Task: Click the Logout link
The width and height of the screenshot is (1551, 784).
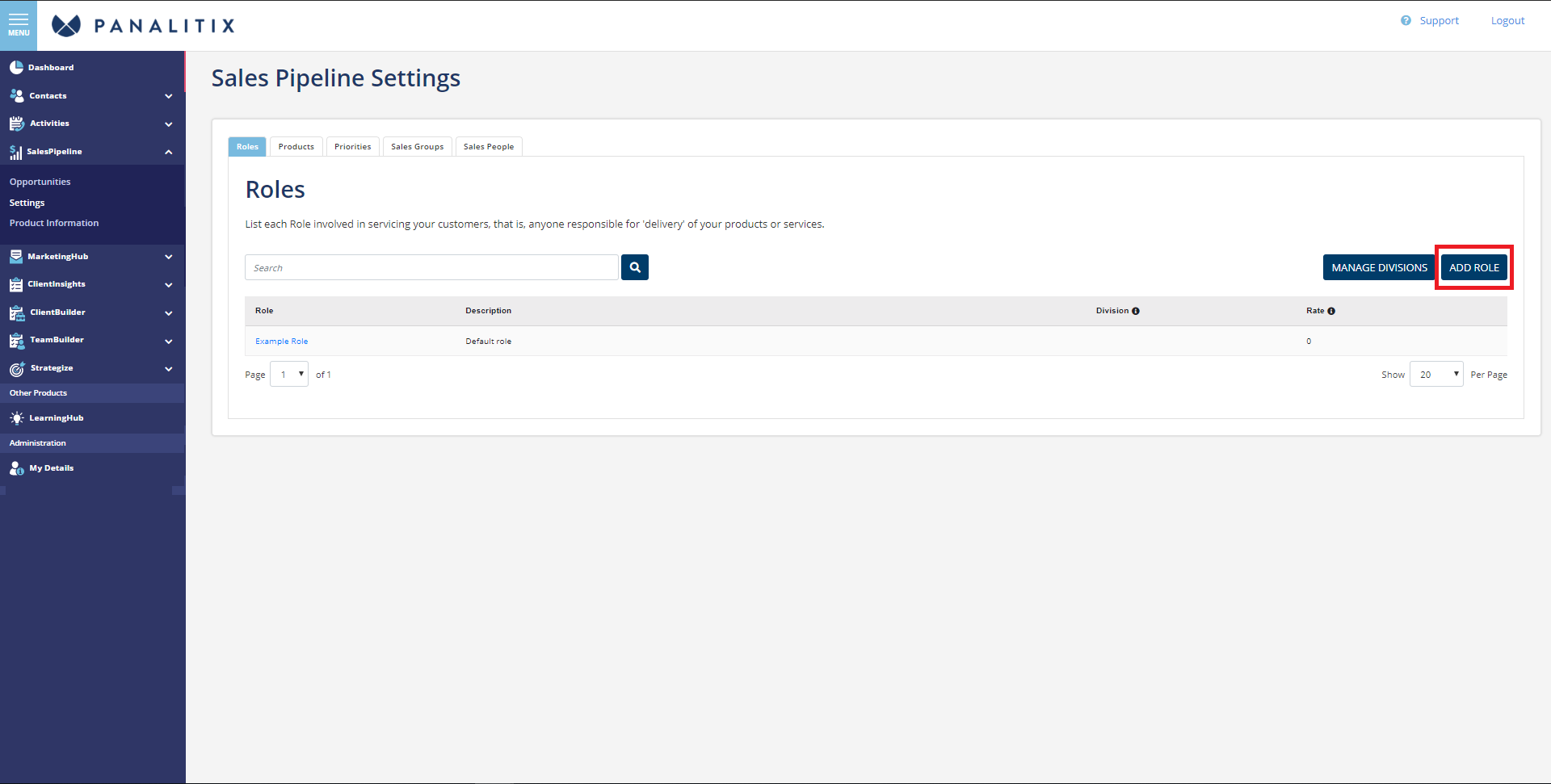Action: 1507,20
